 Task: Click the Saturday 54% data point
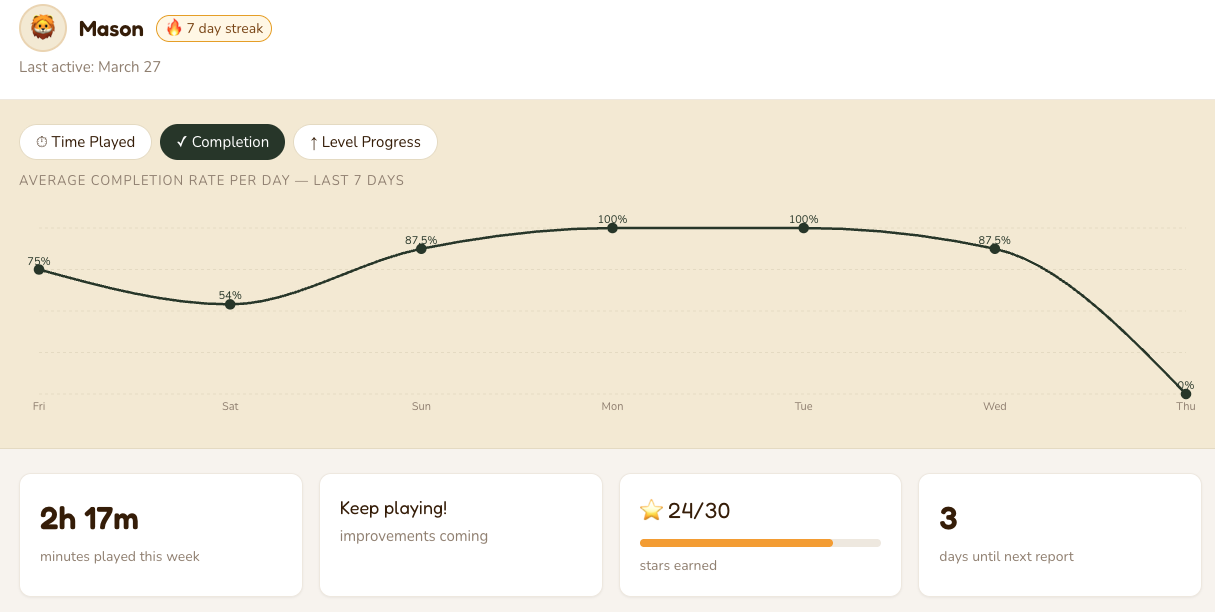[x=230, y=304]
